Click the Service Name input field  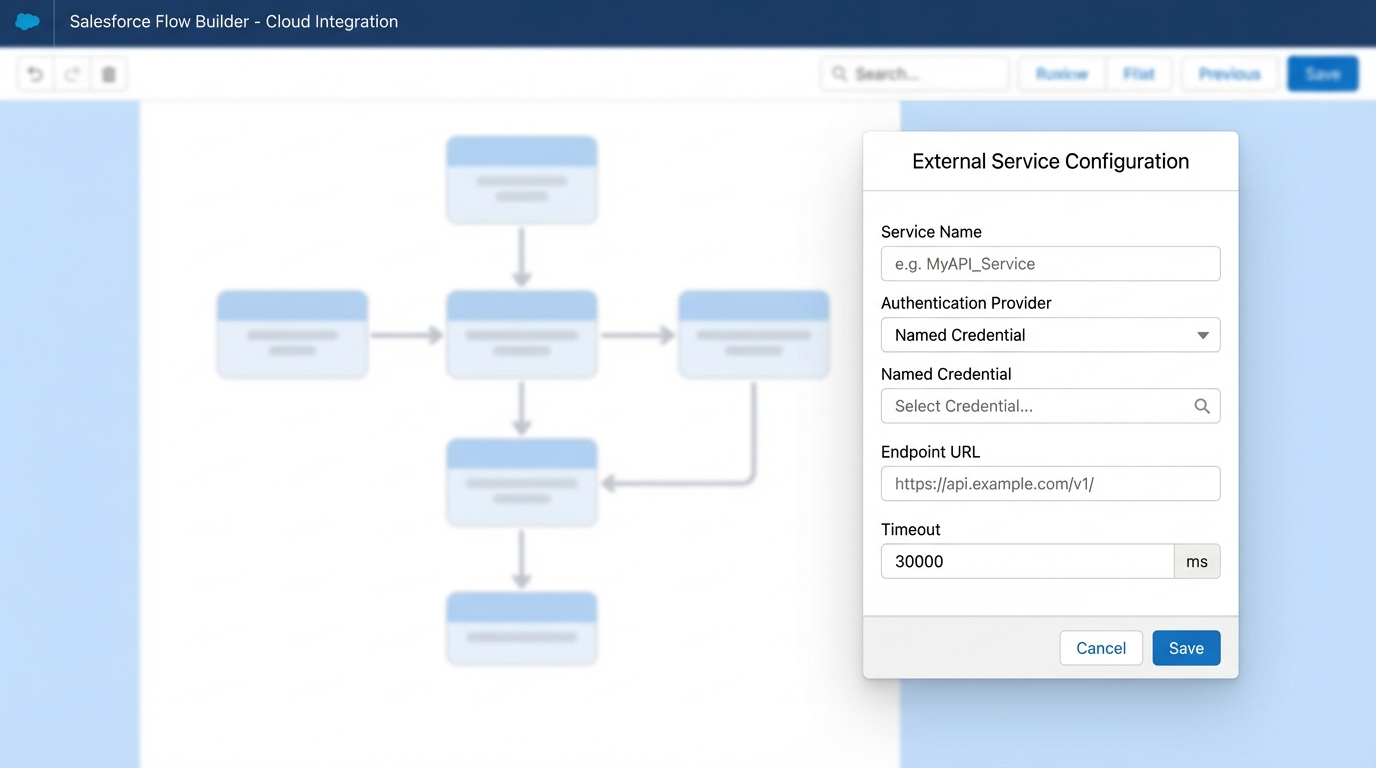click(x=1049, y=263)
